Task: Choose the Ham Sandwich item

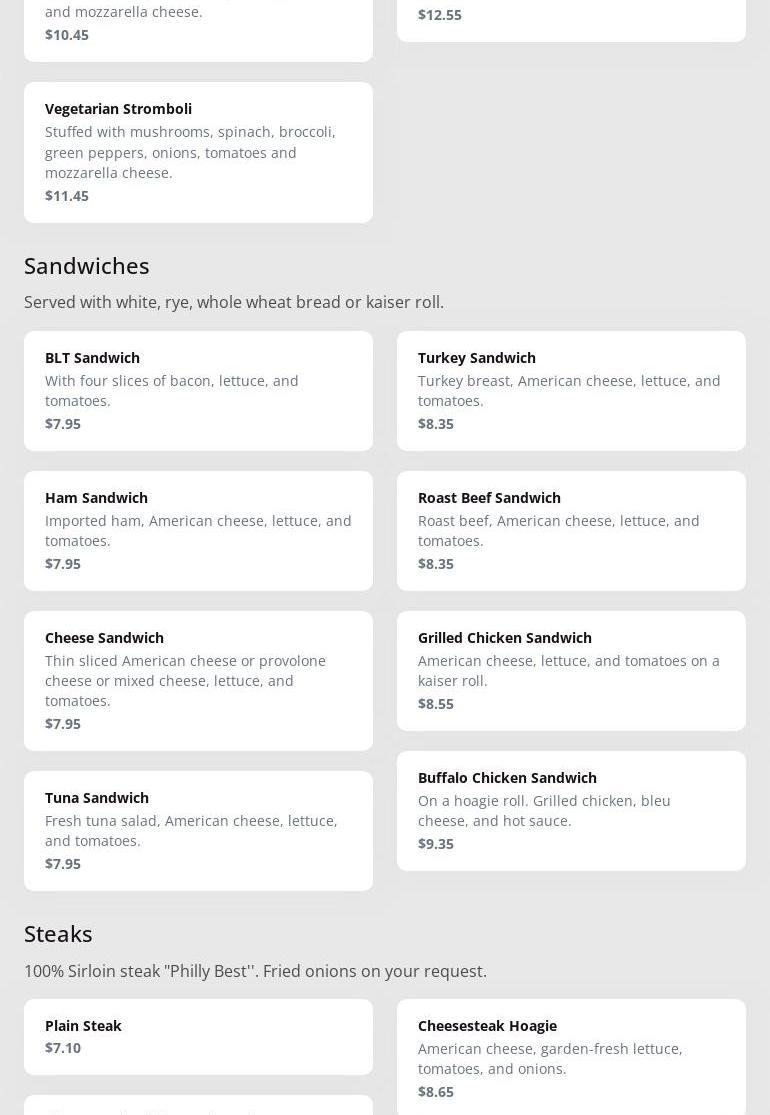Action: (x=198, y=530)
